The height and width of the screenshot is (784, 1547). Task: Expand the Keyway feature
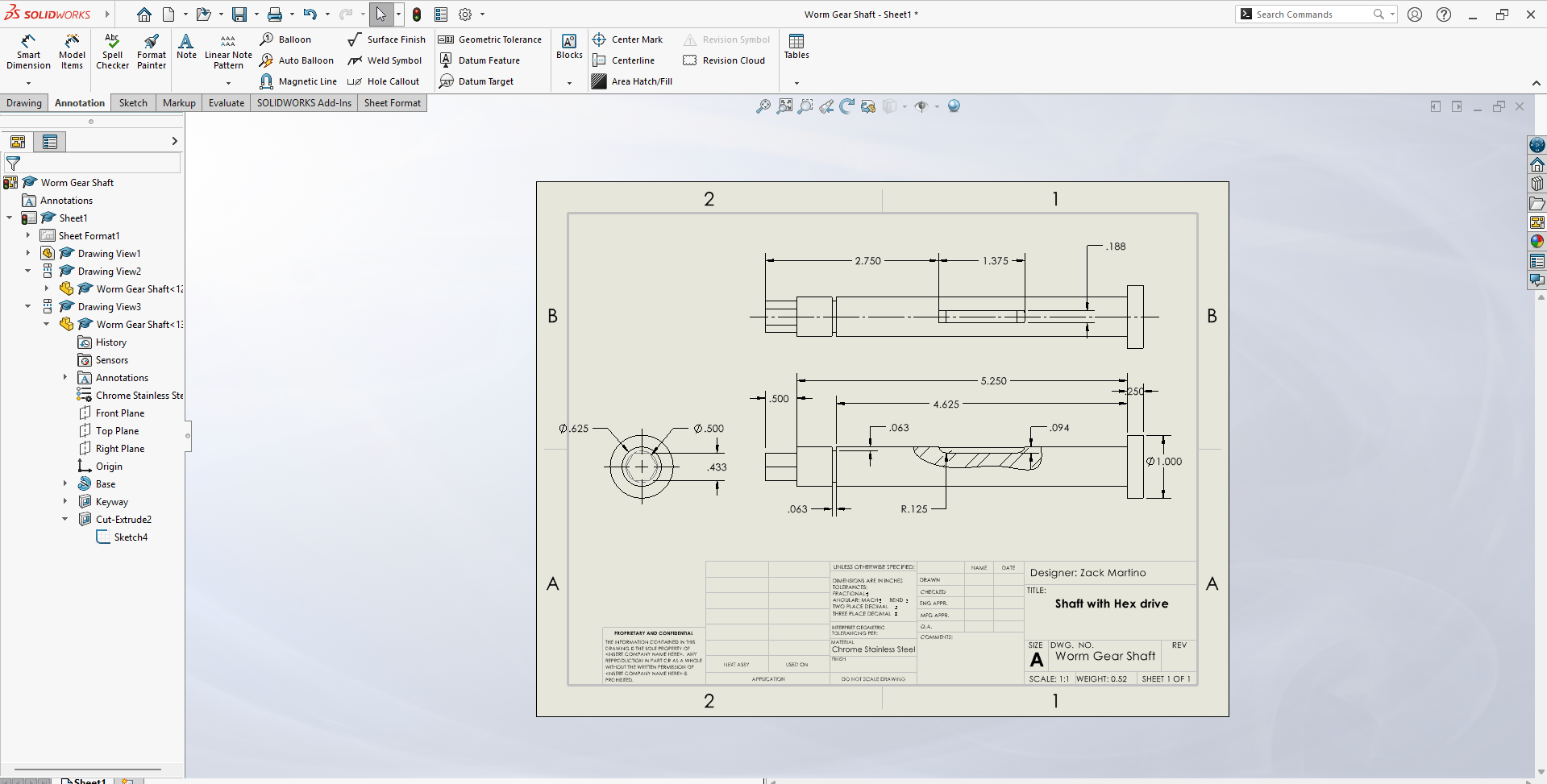click(65, 501)
